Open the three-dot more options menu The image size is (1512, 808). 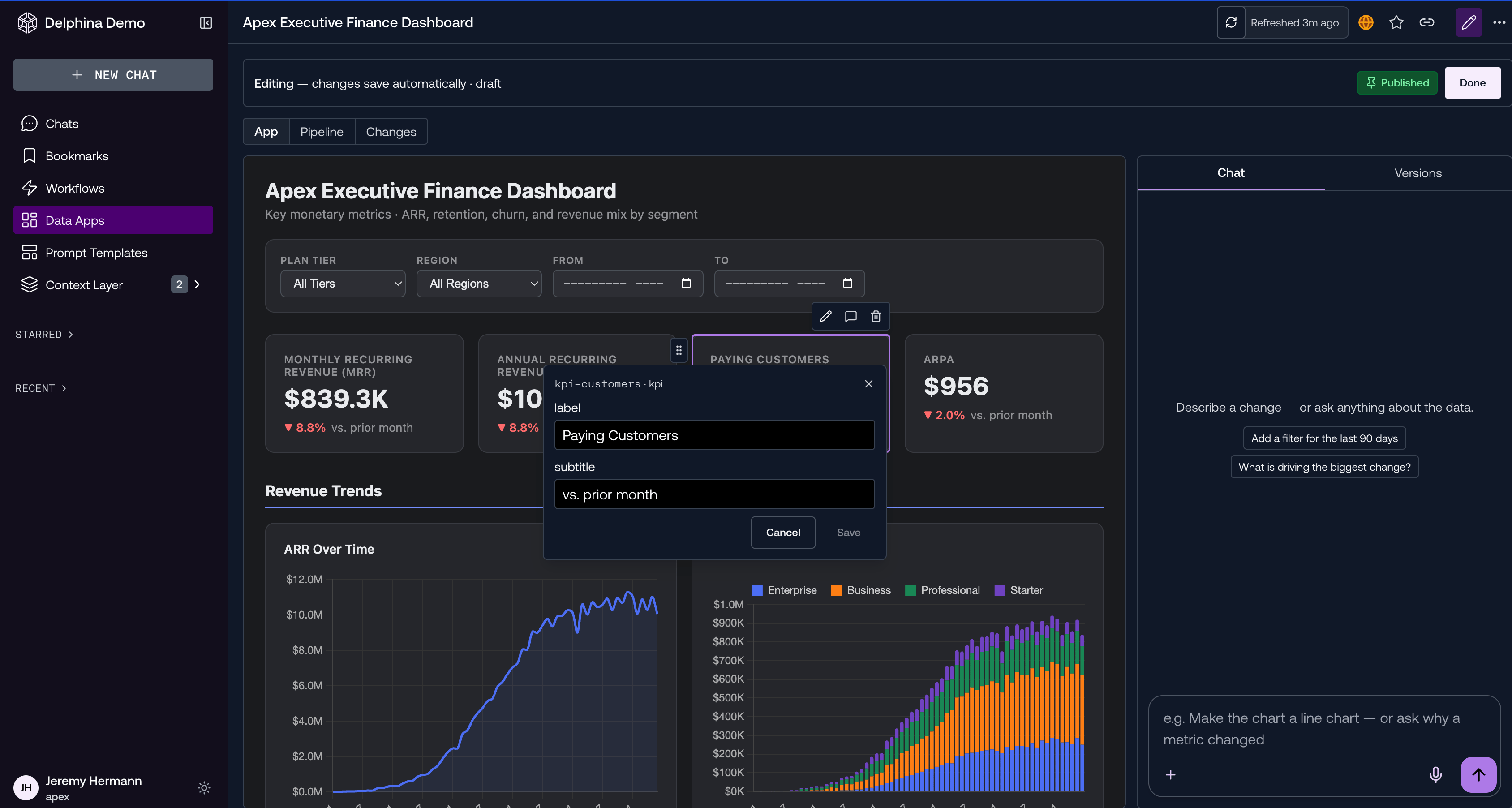point(1499,22)
